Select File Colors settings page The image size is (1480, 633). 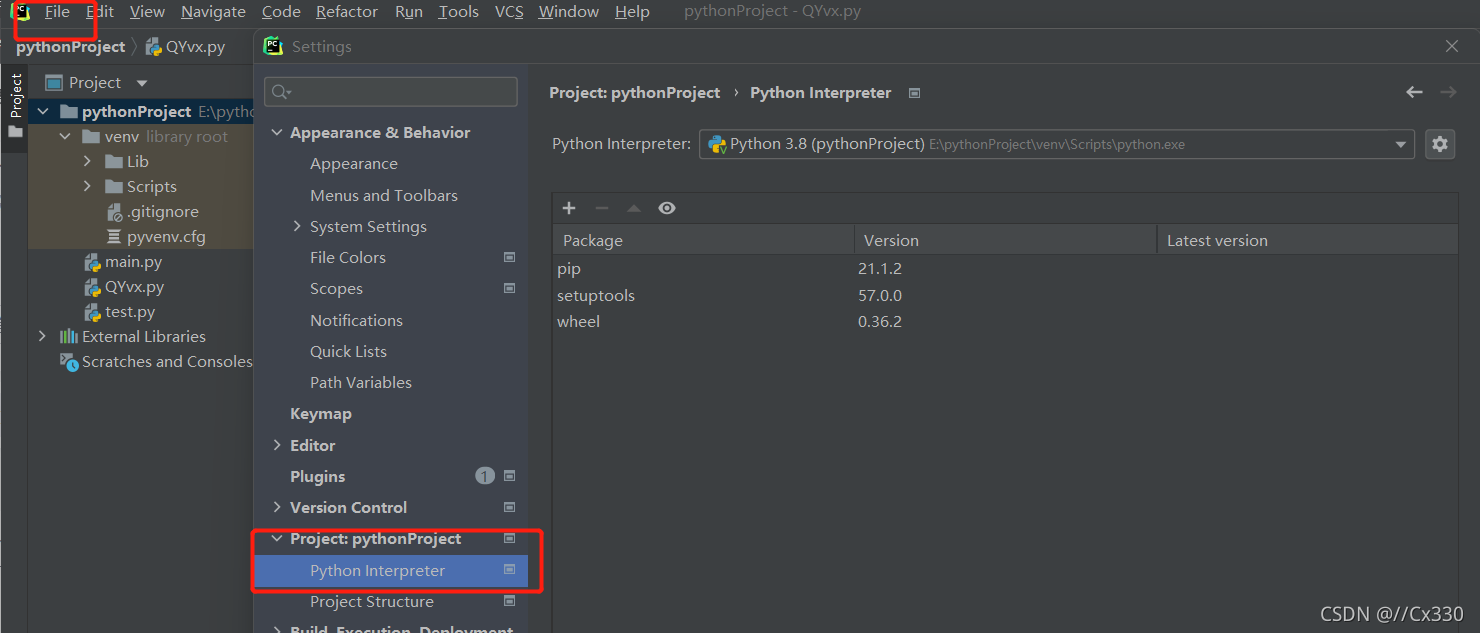348,258
